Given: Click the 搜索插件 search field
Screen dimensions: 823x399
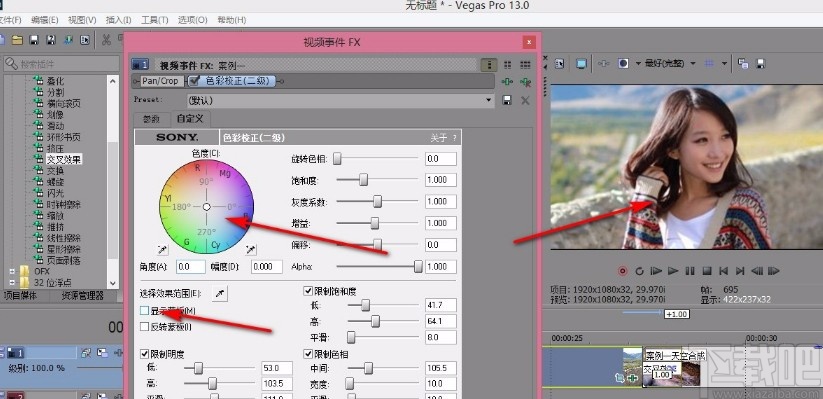Looking at the screenshot, I should pyautogui.click(x=61, y=64).
